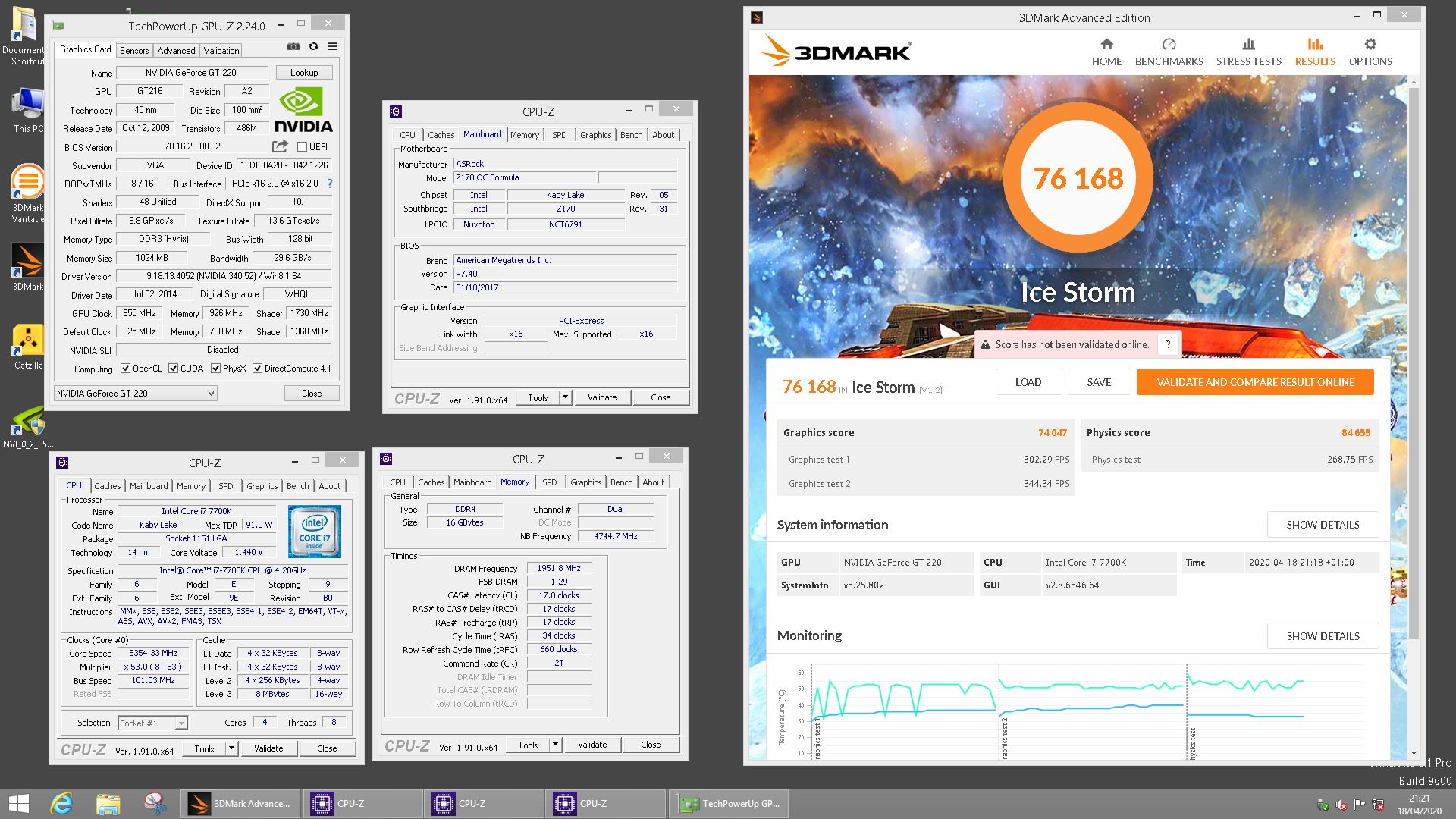This screenshot has width=1456, height=819.
Task: Open the NVI_0_2_85 desktop shortcut
Action: (x=27, y=428)
